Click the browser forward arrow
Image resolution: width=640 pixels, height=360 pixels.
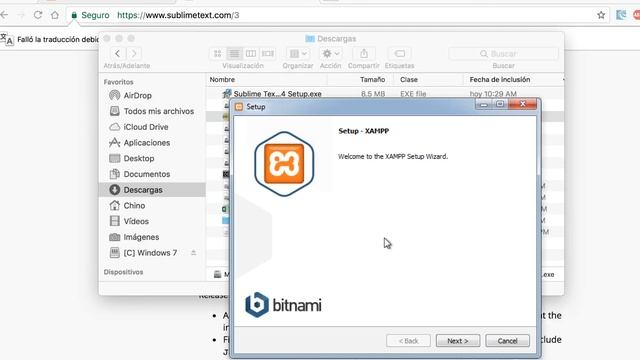pyautogui.click(x=21, y=15)
